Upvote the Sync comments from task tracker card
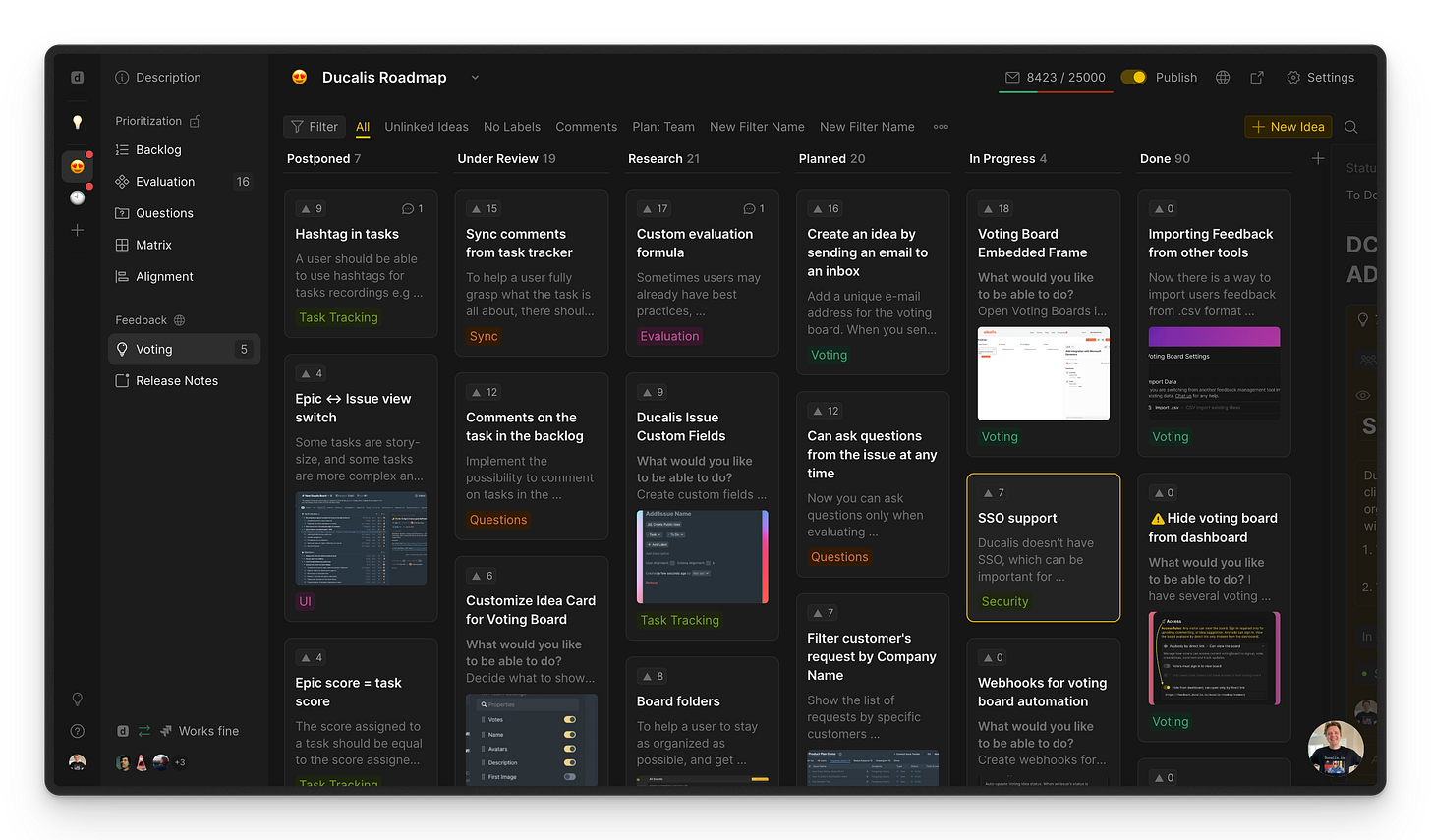 click(485, 209)
